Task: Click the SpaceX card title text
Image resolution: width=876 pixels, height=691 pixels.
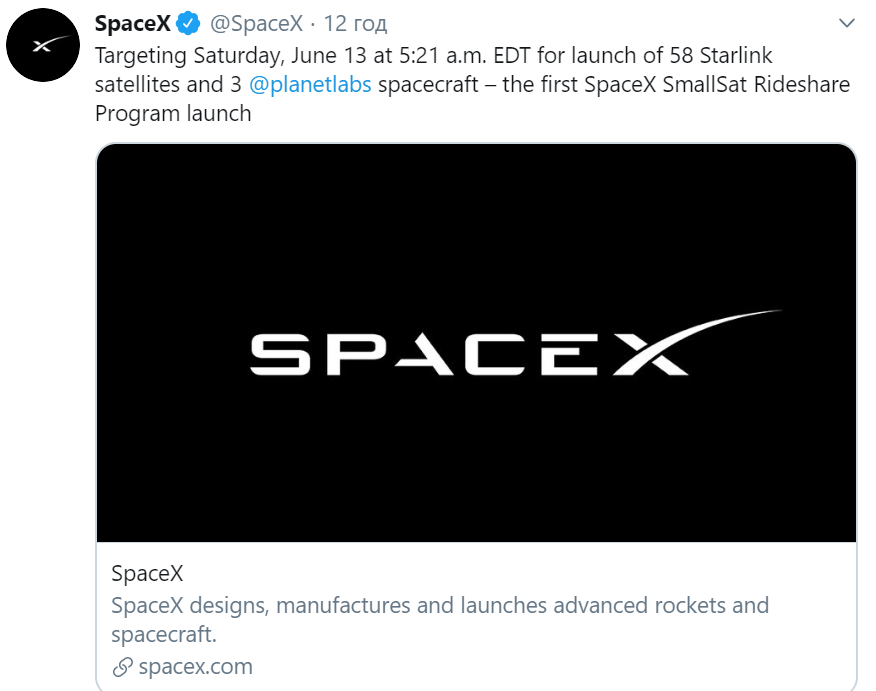Action: tap(146, 573)
